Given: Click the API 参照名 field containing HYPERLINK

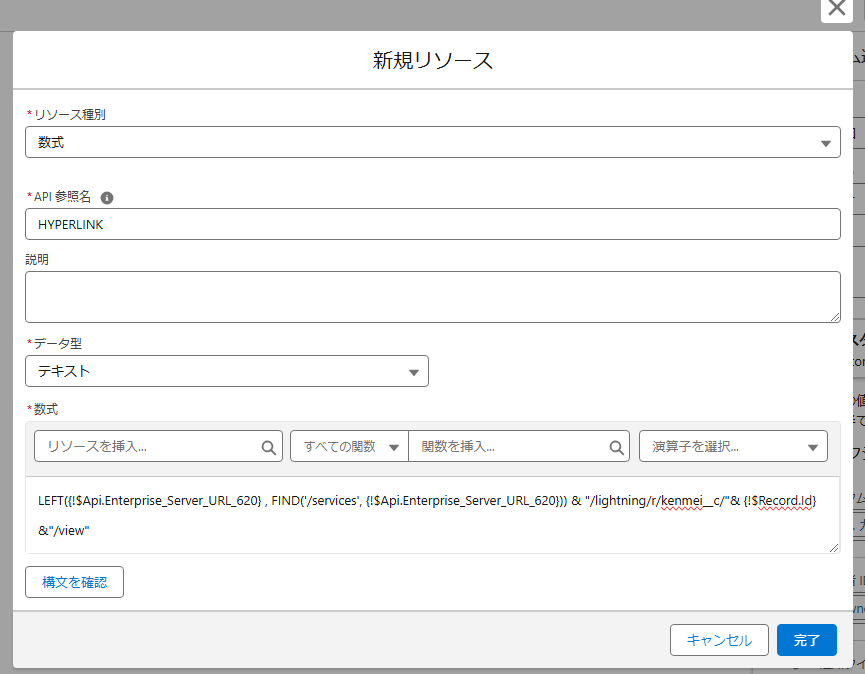Looking at the screenshot, I should click(x=432, y=224).
